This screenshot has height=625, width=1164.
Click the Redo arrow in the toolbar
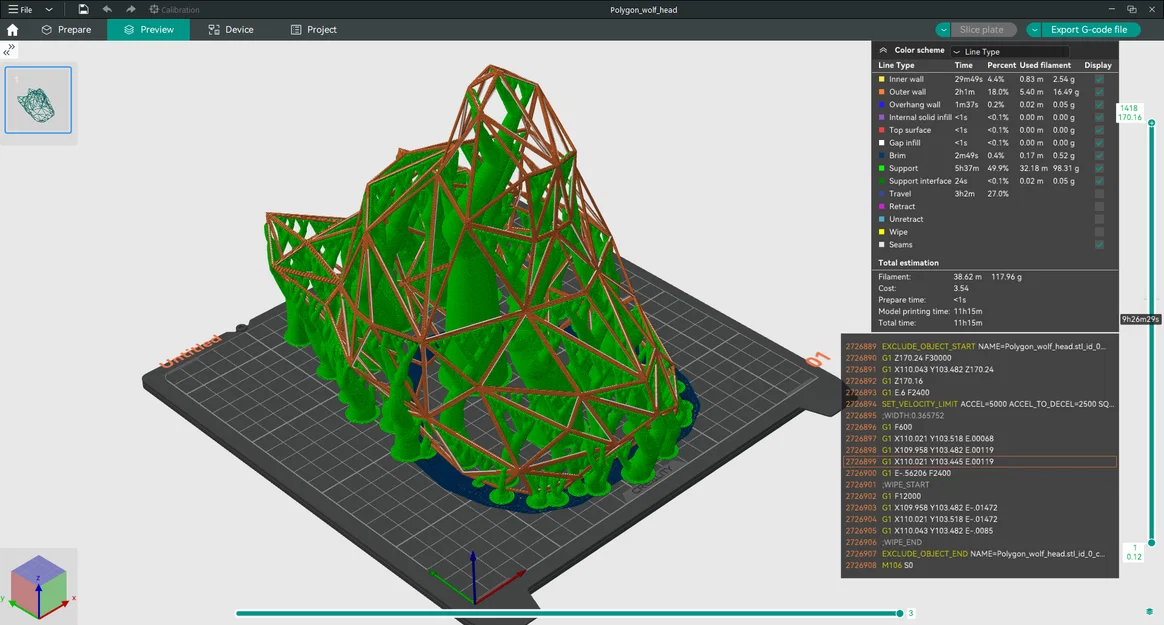128,9
